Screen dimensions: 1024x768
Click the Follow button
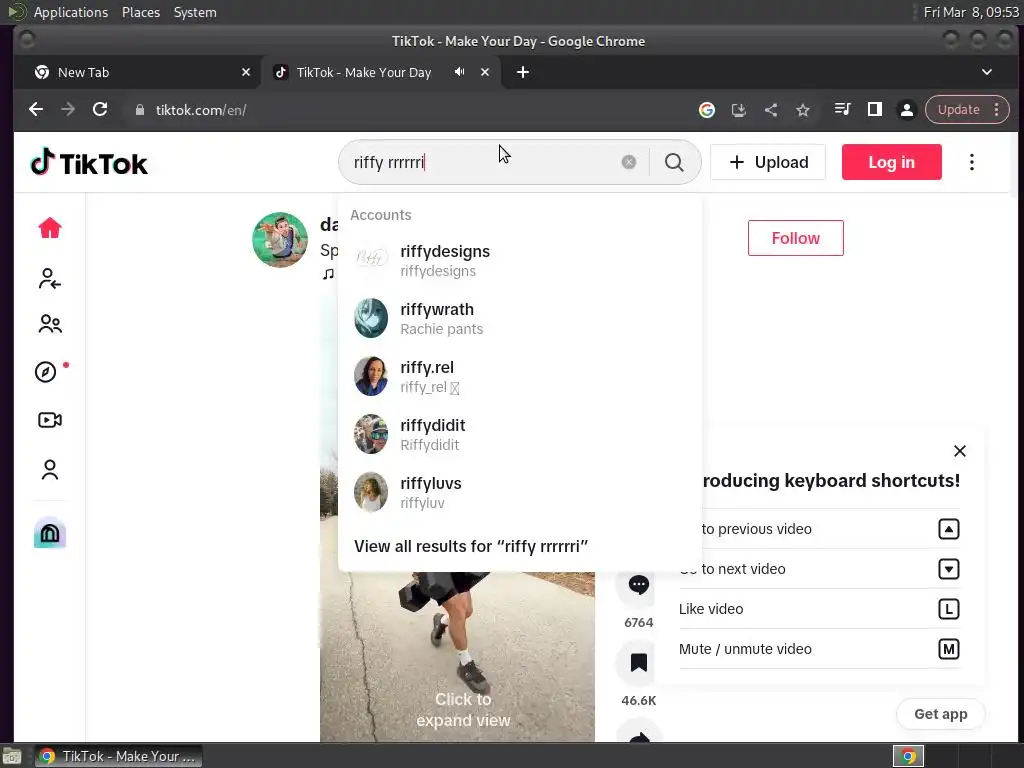pos(795,238)
